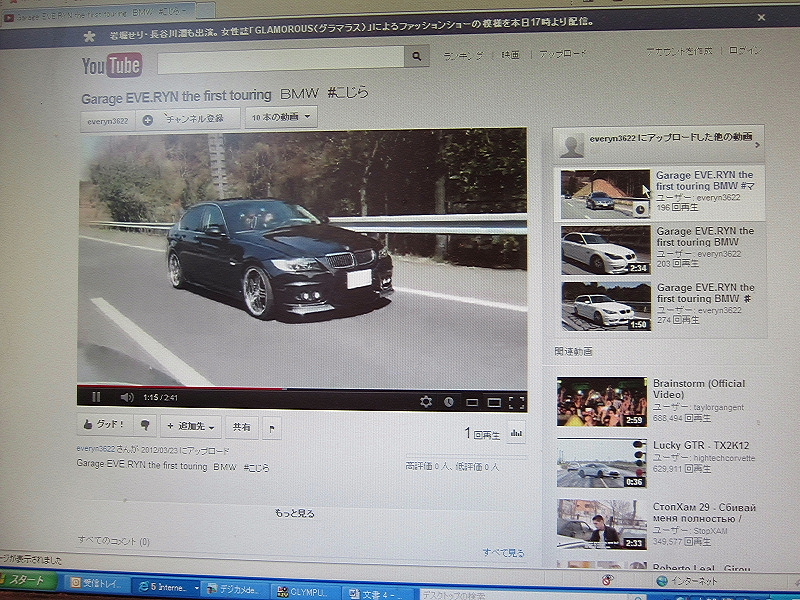
Task: Like the video with the グッド! button
Action: pyautogui.click(x=103, y=425)
